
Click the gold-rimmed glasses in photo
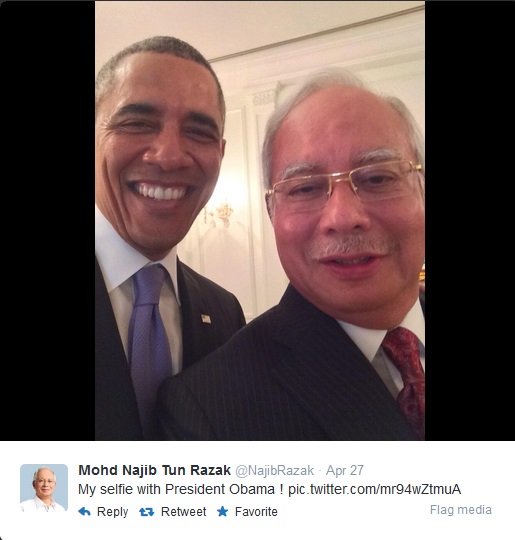click(344, 186)
